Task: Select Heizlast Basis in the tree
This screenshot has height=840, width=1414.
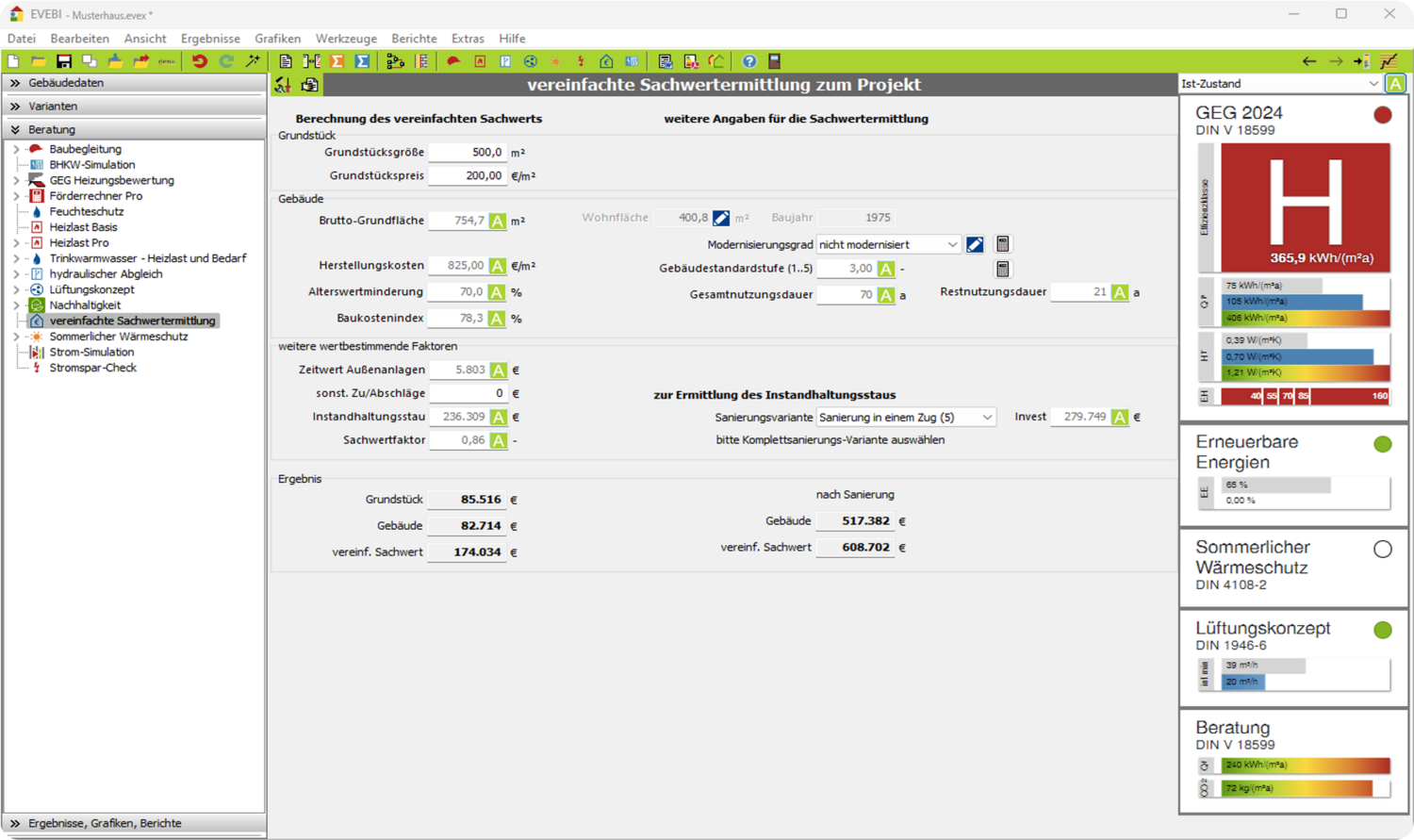Action: click(x=83, y=227)
